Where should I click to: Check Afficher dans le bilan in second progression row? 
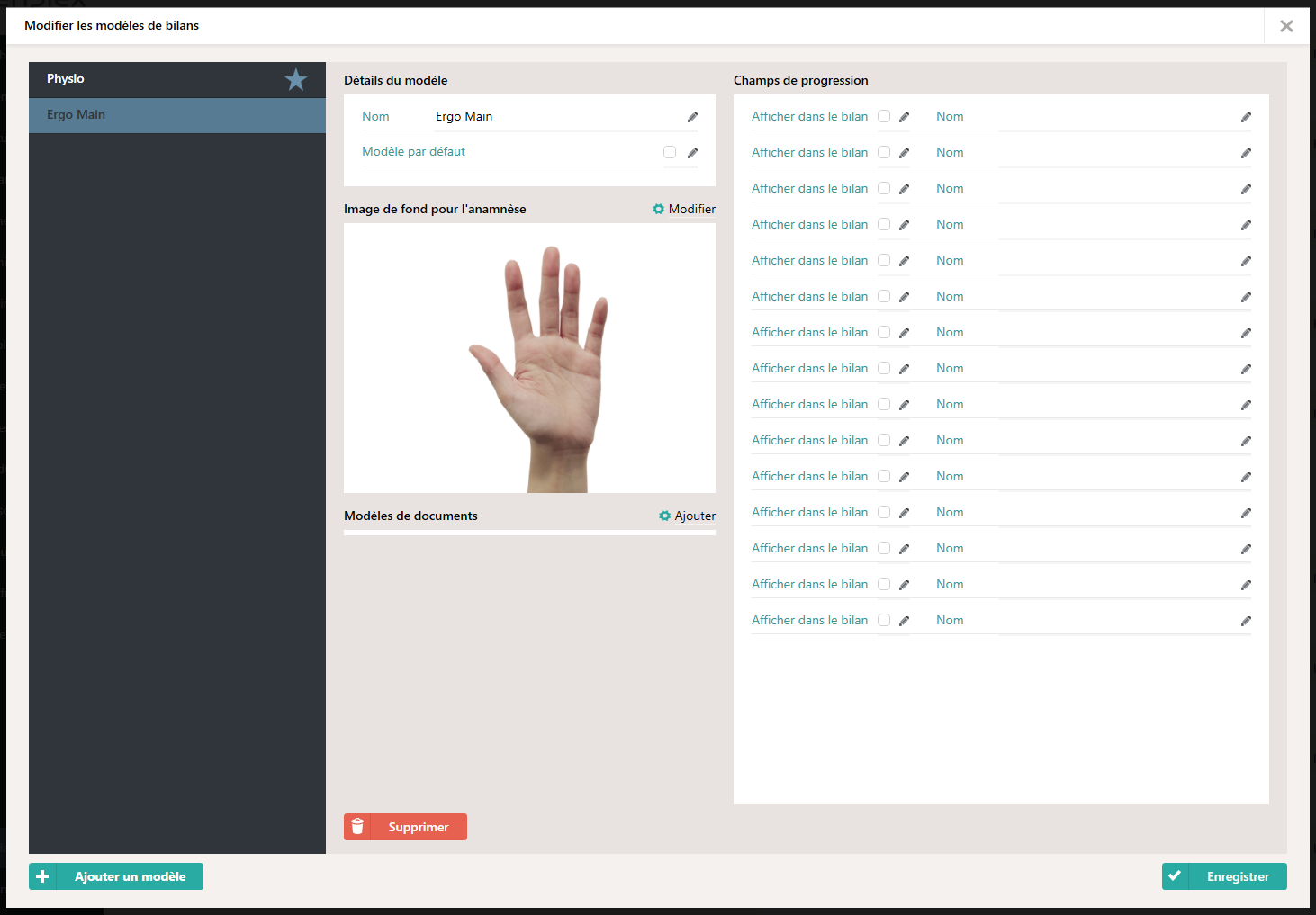(884, 152)
